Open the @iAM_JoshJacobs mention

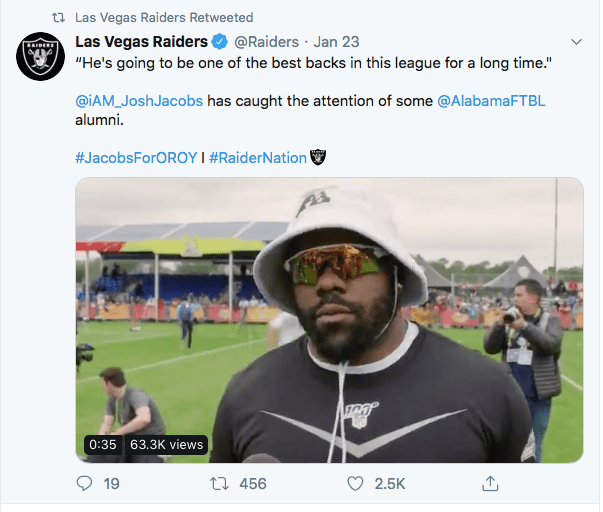(x=137, y=101)
